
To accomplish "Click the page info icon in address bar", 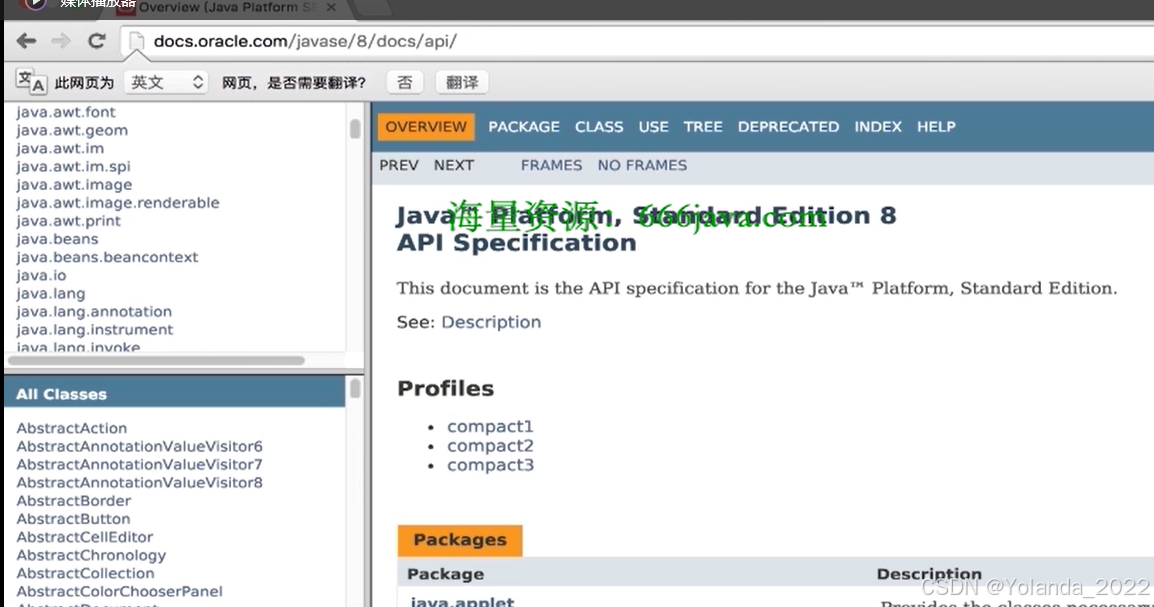I will tap(137, 41).
